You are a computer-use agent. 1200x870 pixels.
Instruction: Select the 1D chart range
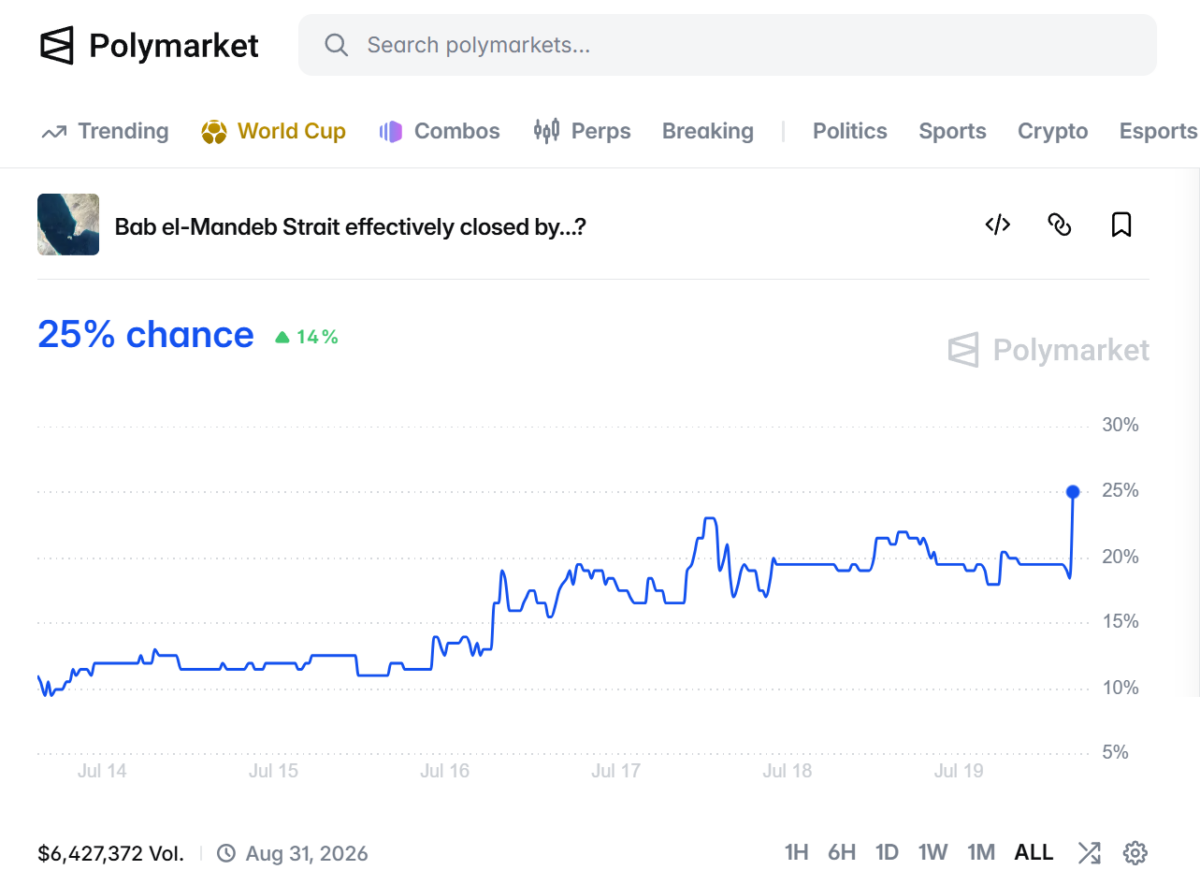(887, 853)
